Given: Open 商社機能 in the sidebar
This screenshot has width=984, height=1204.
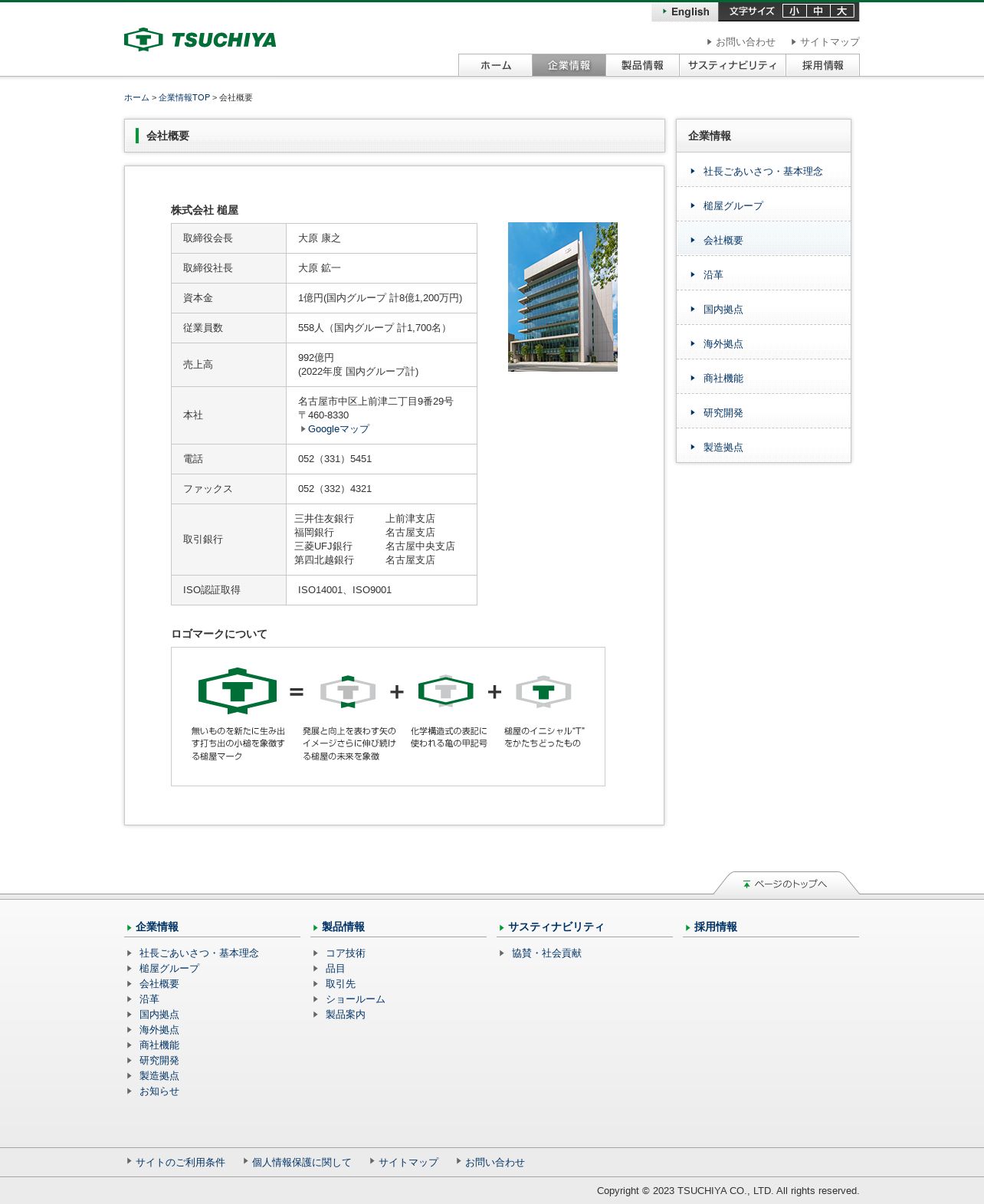Looking at the screenshot, I should pyautogui.click(x=763, y=379).
